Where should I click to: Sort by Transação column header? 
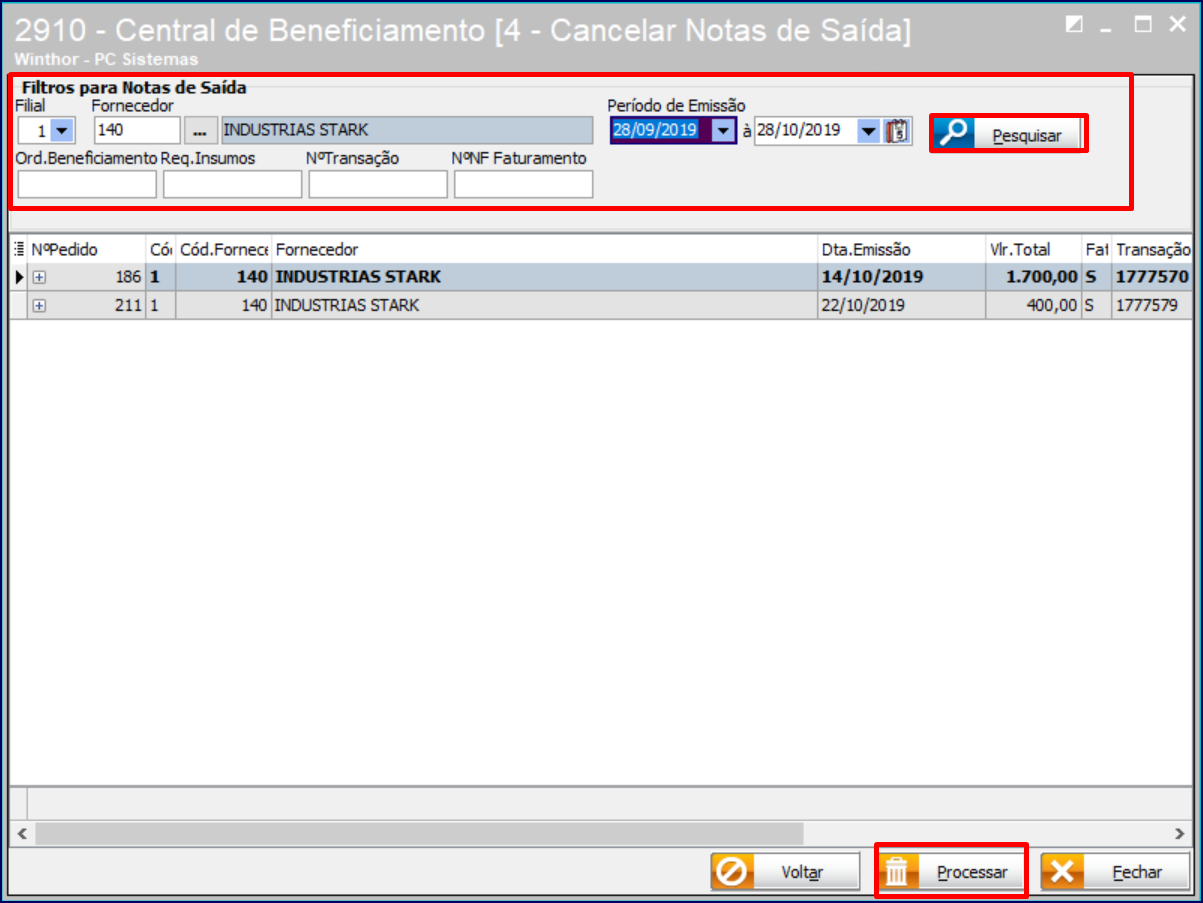tap(1151, 250)
